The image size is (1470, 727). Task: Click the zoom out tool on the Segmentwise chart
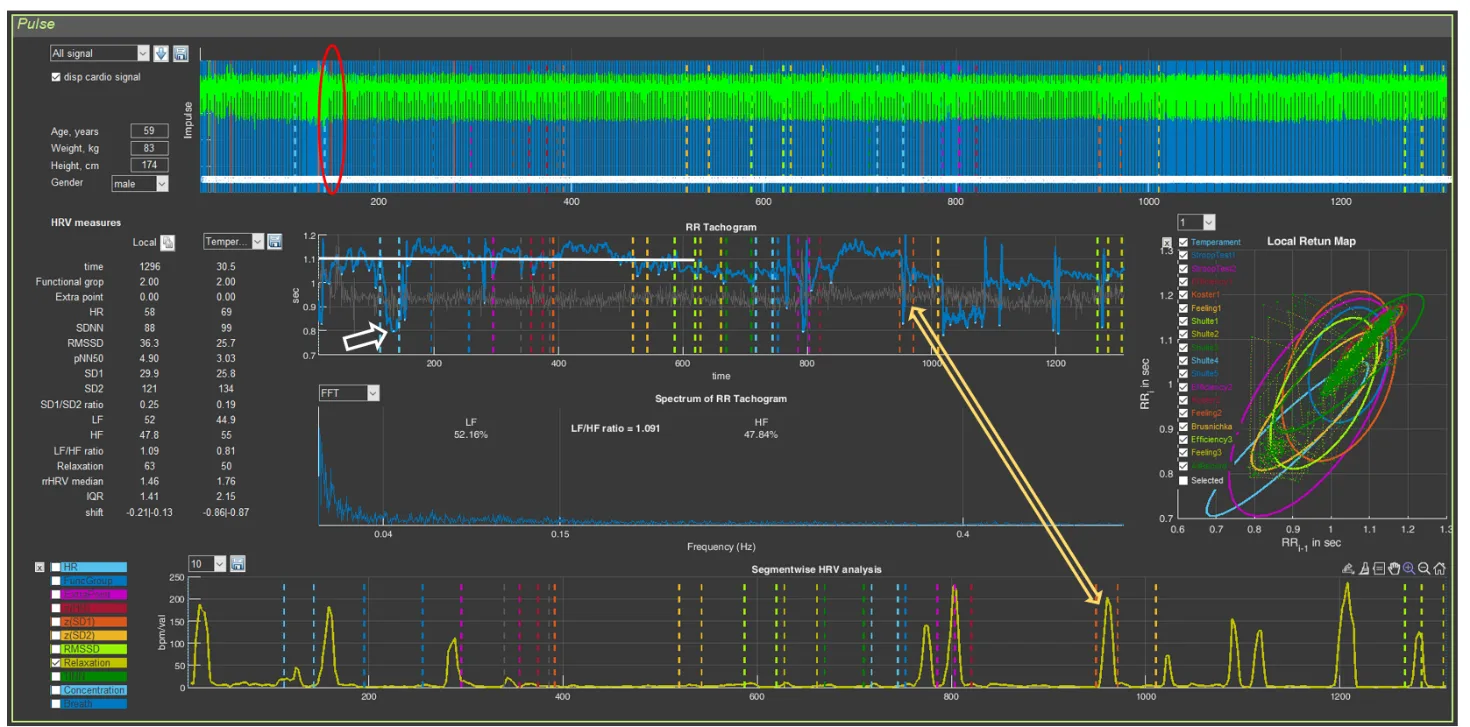click(x=1423, y=568)
